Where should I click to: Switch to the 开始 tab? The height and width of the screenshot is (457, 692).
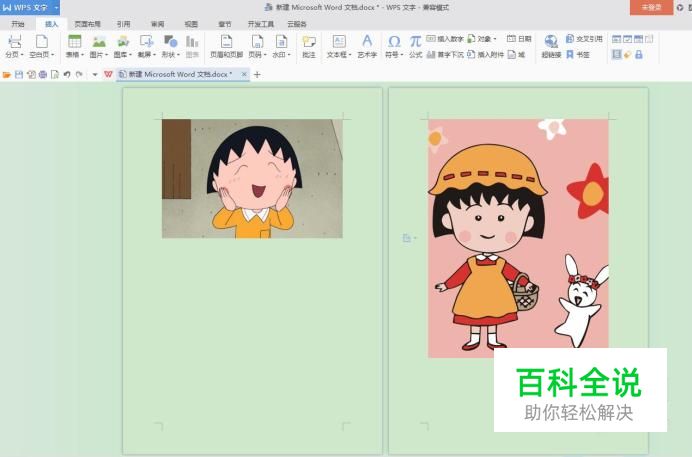18,24
